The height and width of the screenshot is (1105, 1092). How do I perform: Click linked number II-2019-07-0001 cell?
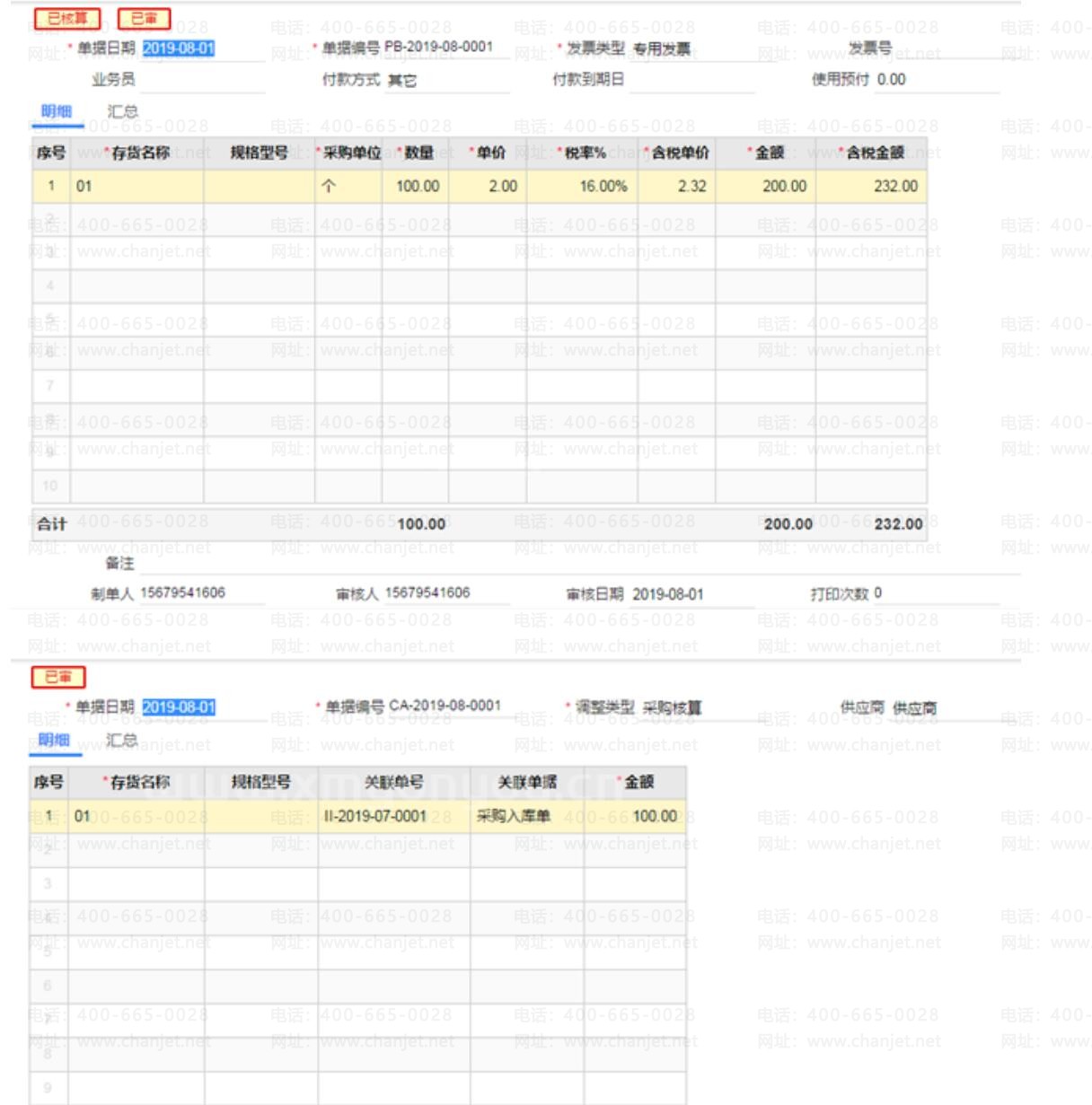[x=393, y=816]
